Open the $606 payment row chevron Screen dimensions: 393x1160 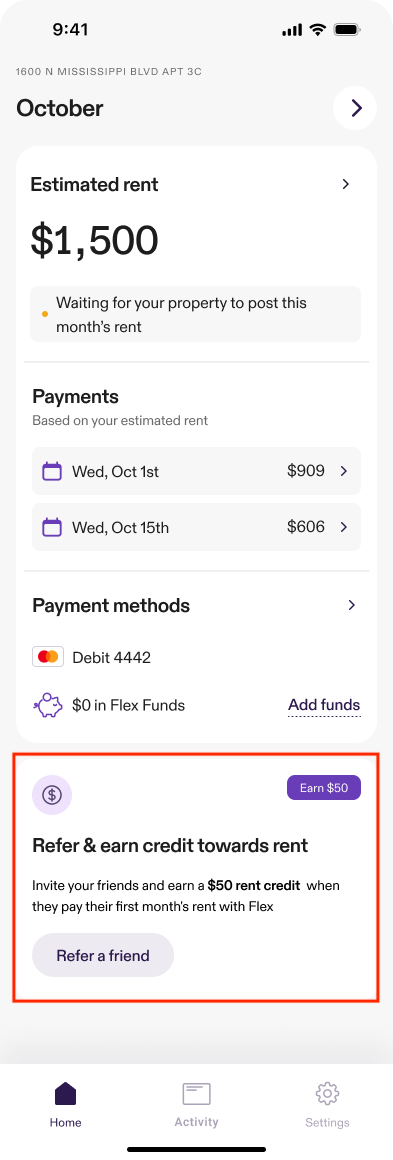click(x=343, y=527)
